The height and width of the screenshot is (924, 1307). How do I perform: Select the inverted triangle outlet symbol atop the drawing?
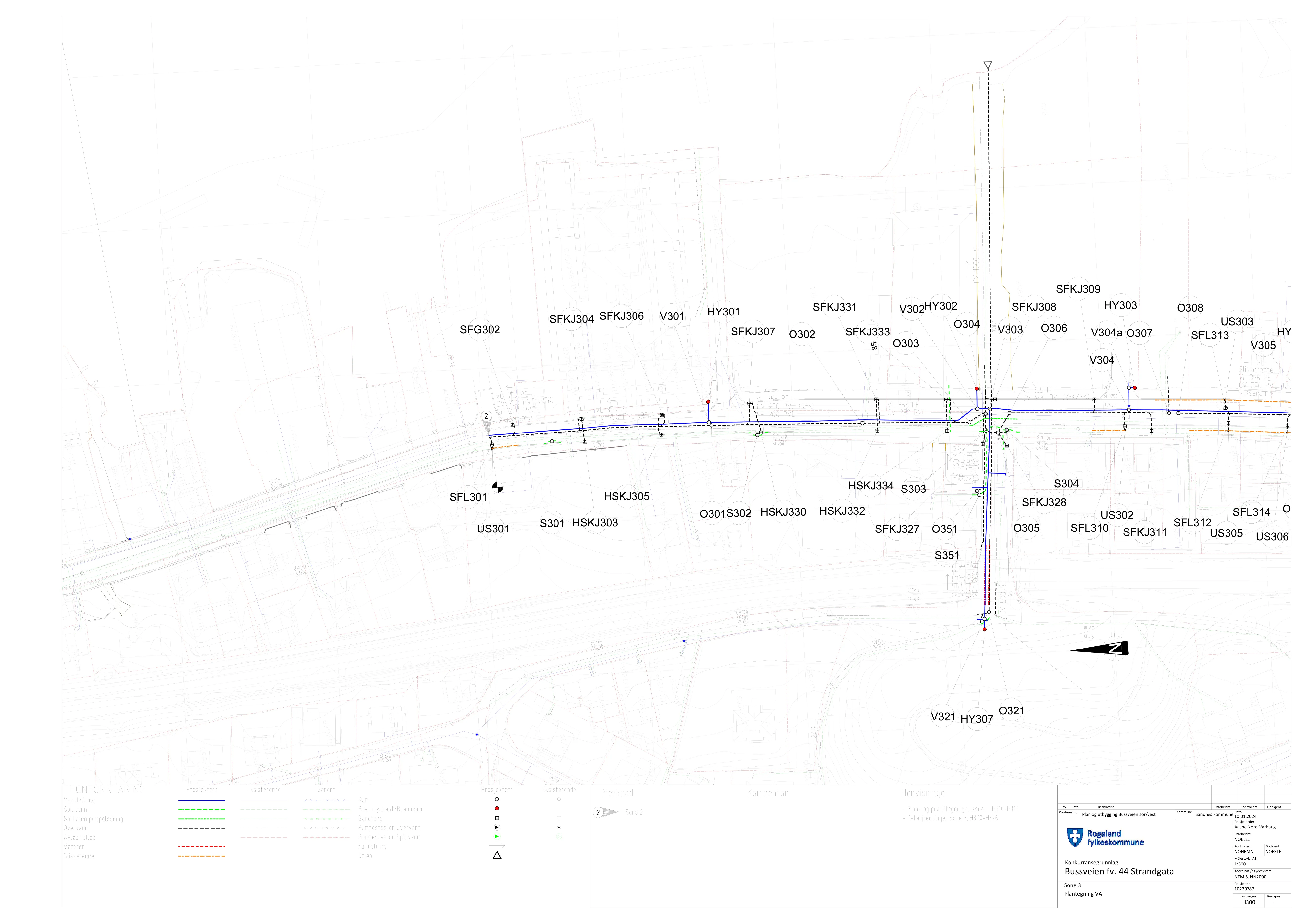tap(988, 65)
